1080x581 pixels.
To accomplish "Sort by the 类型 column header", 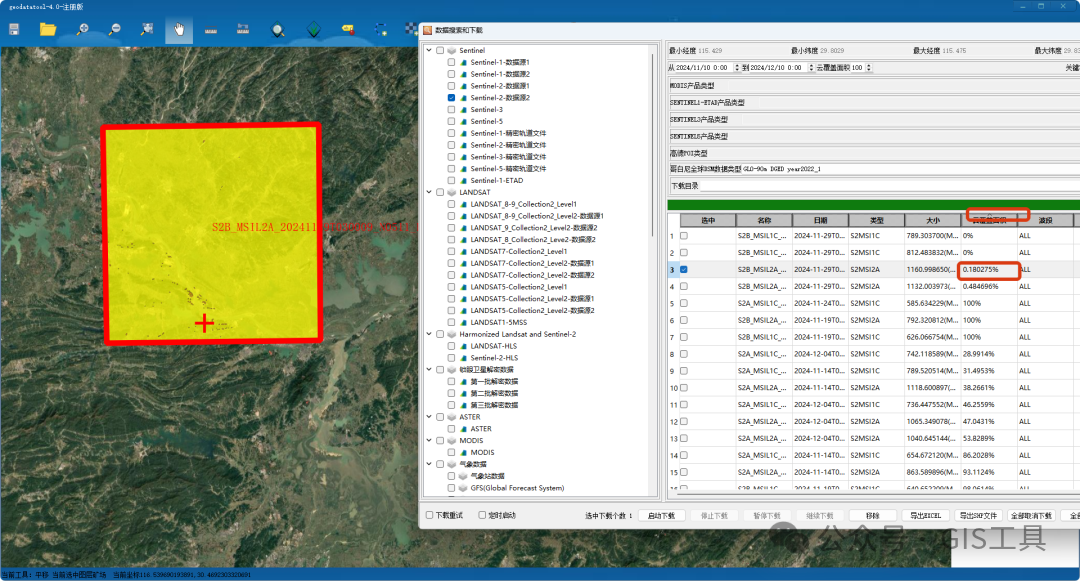I will tap(877, 220).
